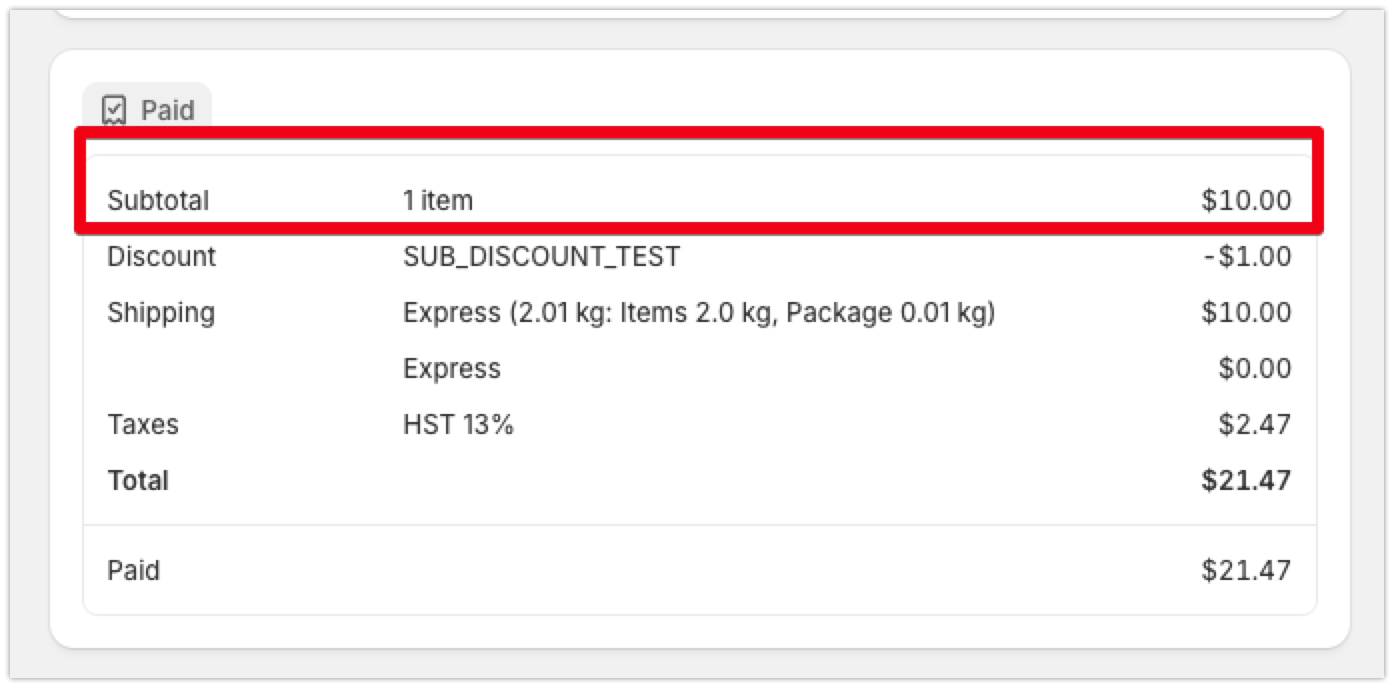
Task: Click the Paid receipt checkmark icon
Action: click(x=114, y=110)
